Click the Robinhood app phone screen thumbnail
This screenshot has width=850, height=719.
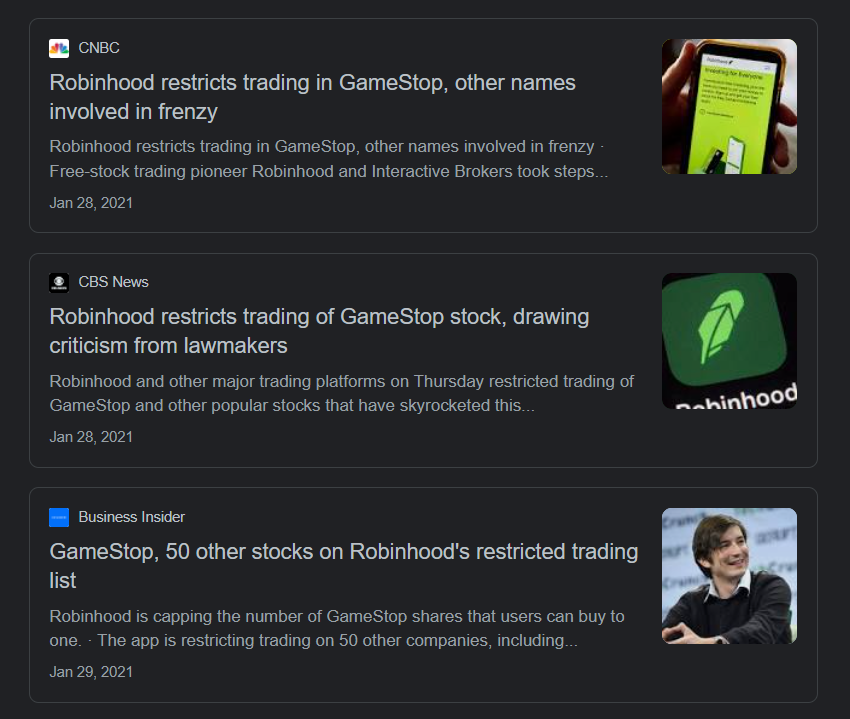click(x=729, y=105)
